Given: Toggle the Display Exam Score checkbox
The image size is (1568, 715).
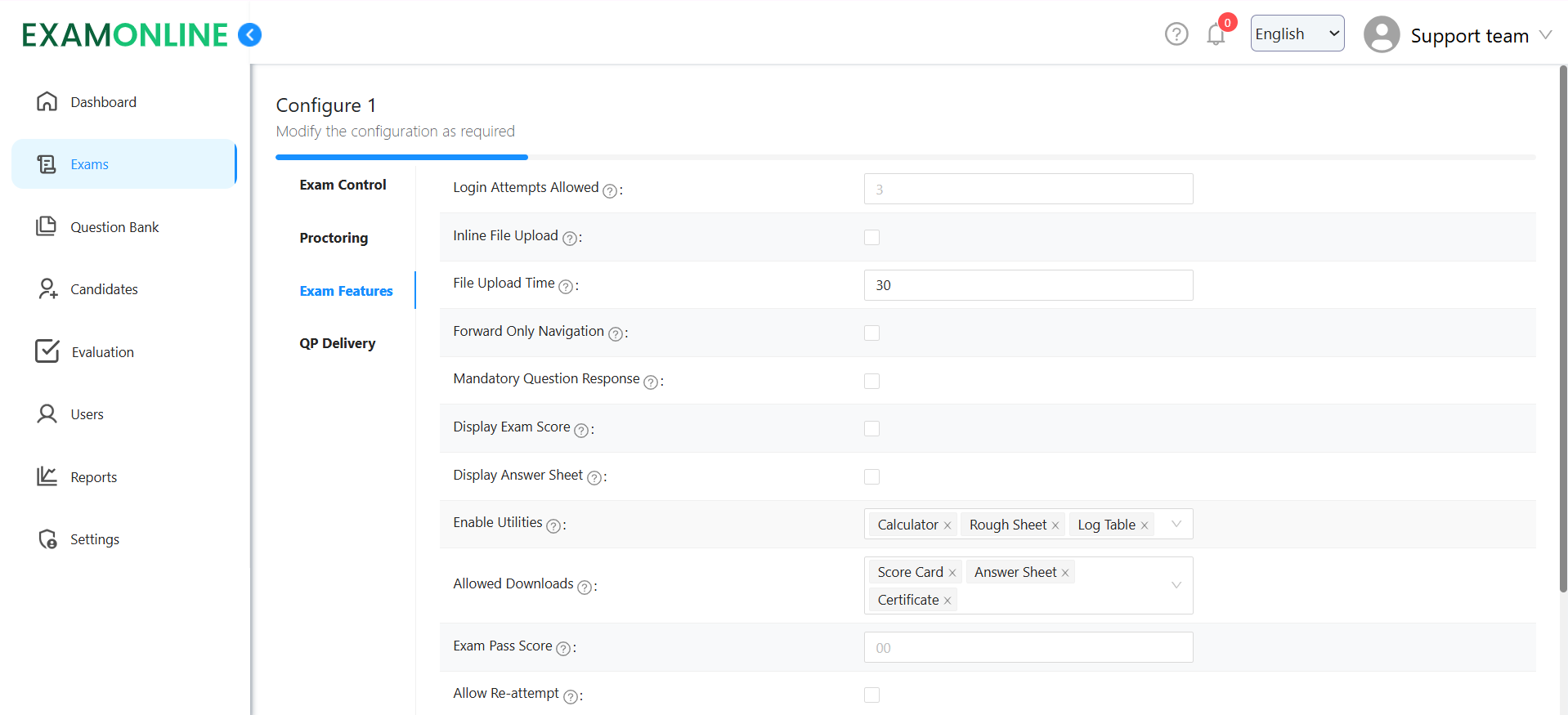Looking at the screenshot, I should point(871,428).
